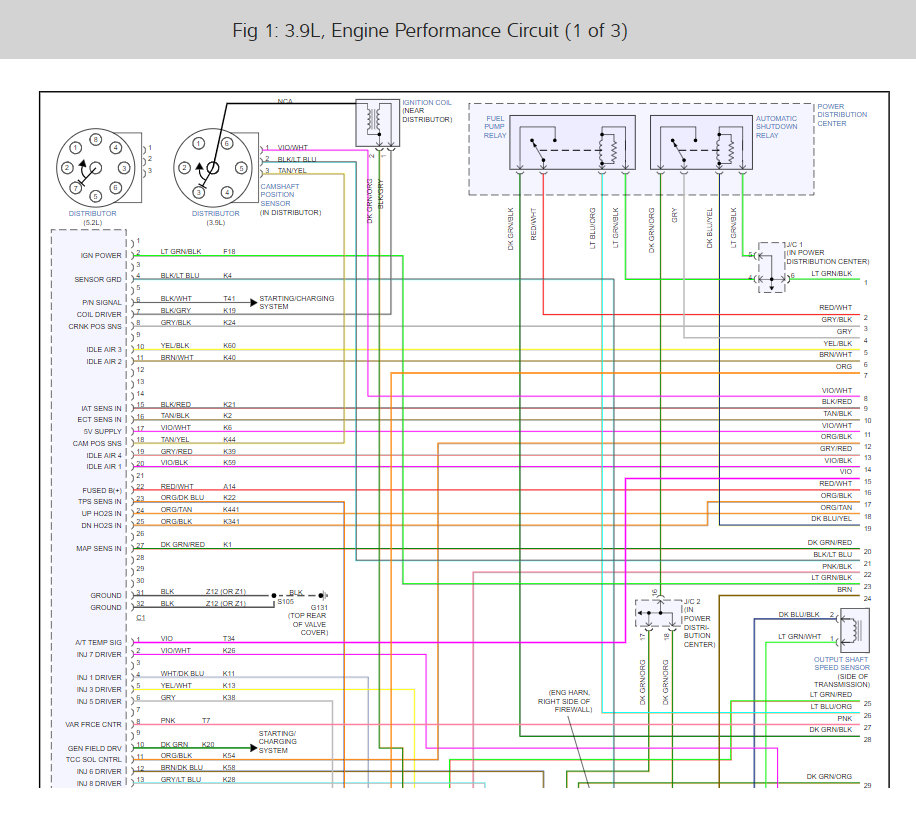Click the '(ENG HARN, RIGHT SIDE OF FIREWALL)' note
This screenshot has height=815, width=916.
[x=564, y=701]
